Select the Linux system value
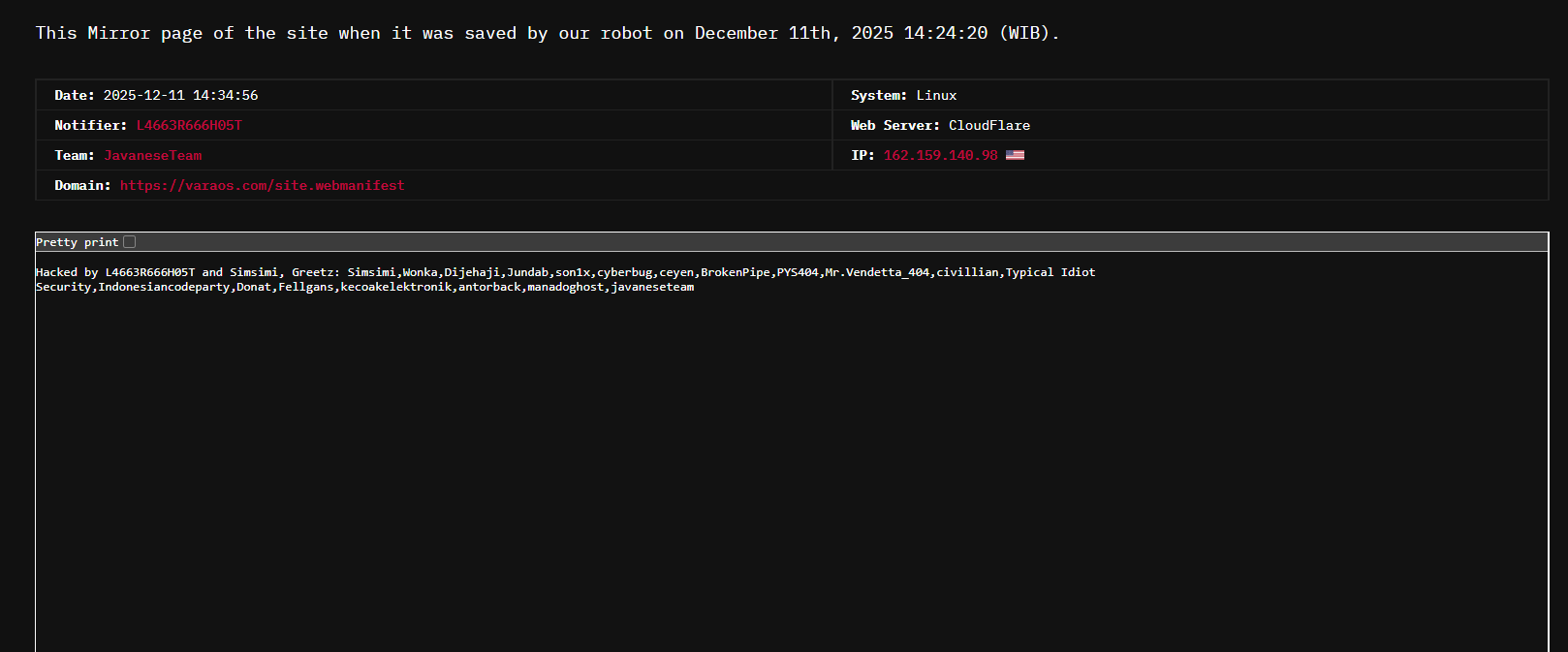Image resolution: width=1568 pixels, height=652 pixels. (936, 95)
